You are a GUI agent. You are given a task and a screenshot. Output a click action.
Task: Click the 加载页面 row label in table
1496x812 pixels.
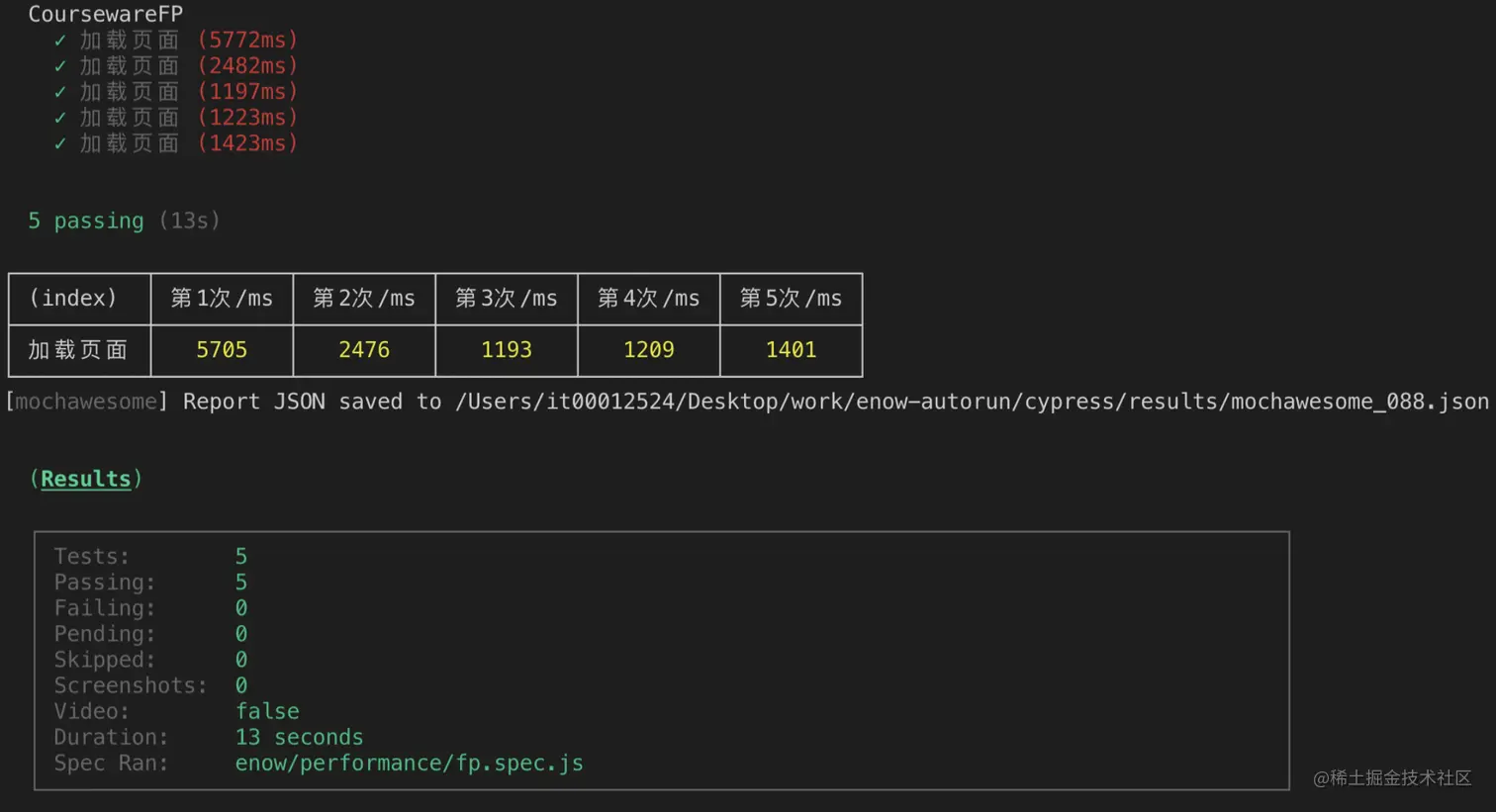[78, 350]
